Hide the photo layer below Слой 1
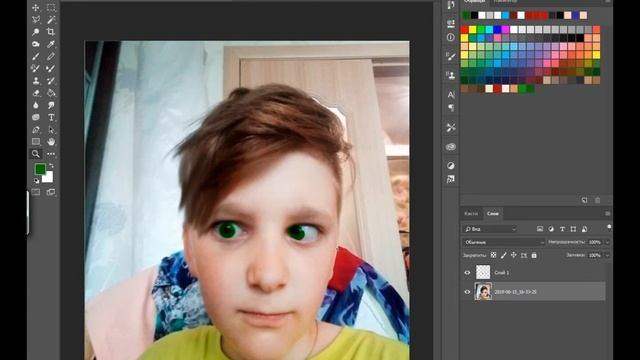This screenshot has width=640, height=360. 467,292
